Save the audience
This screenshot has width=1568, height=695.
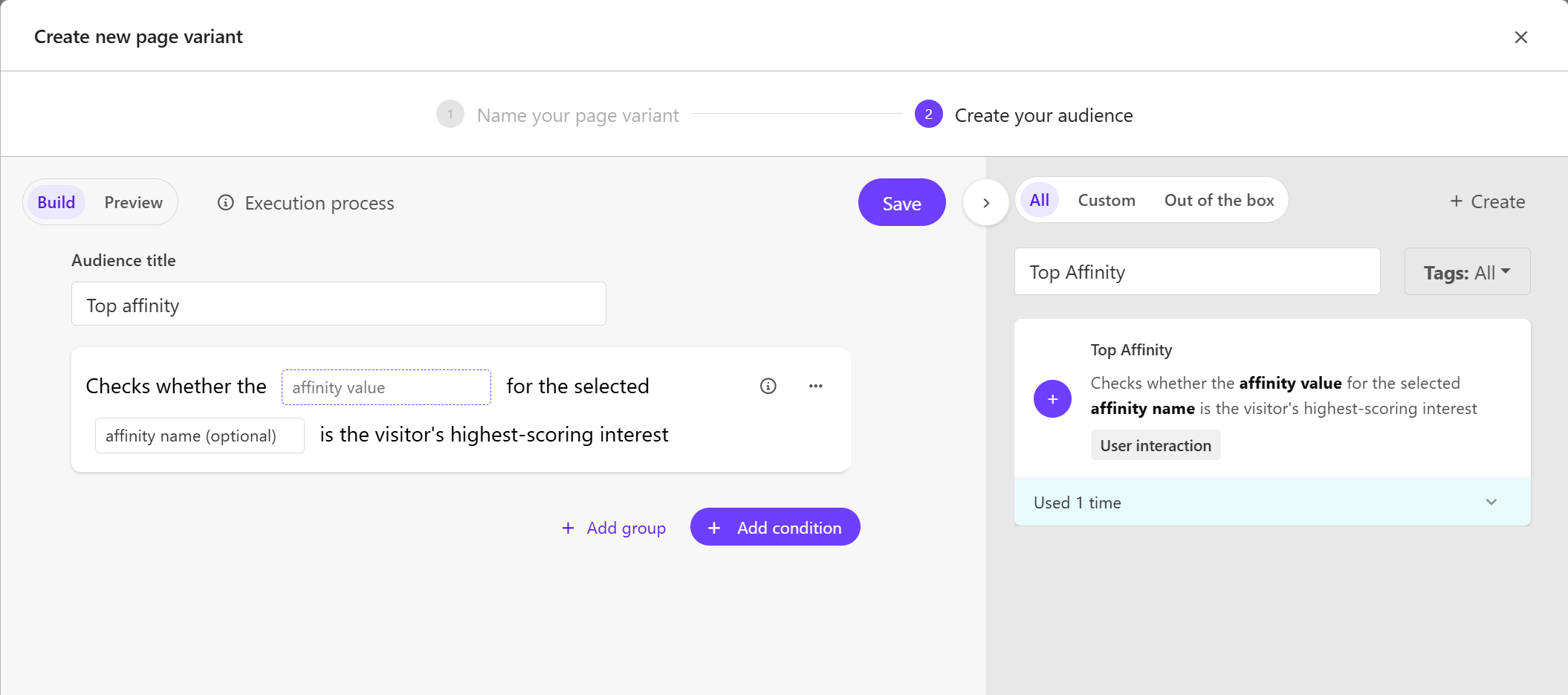click(x=901, y=203)
